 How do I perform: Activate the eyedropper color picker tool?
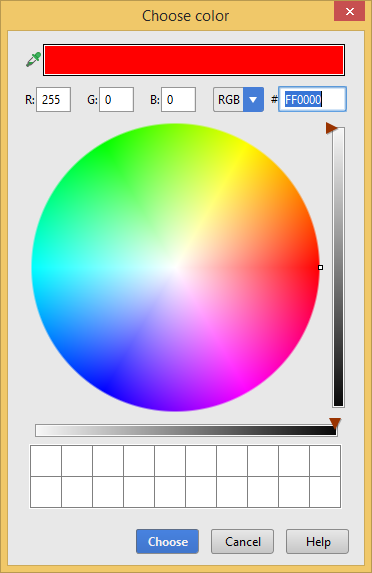[33, 60]
